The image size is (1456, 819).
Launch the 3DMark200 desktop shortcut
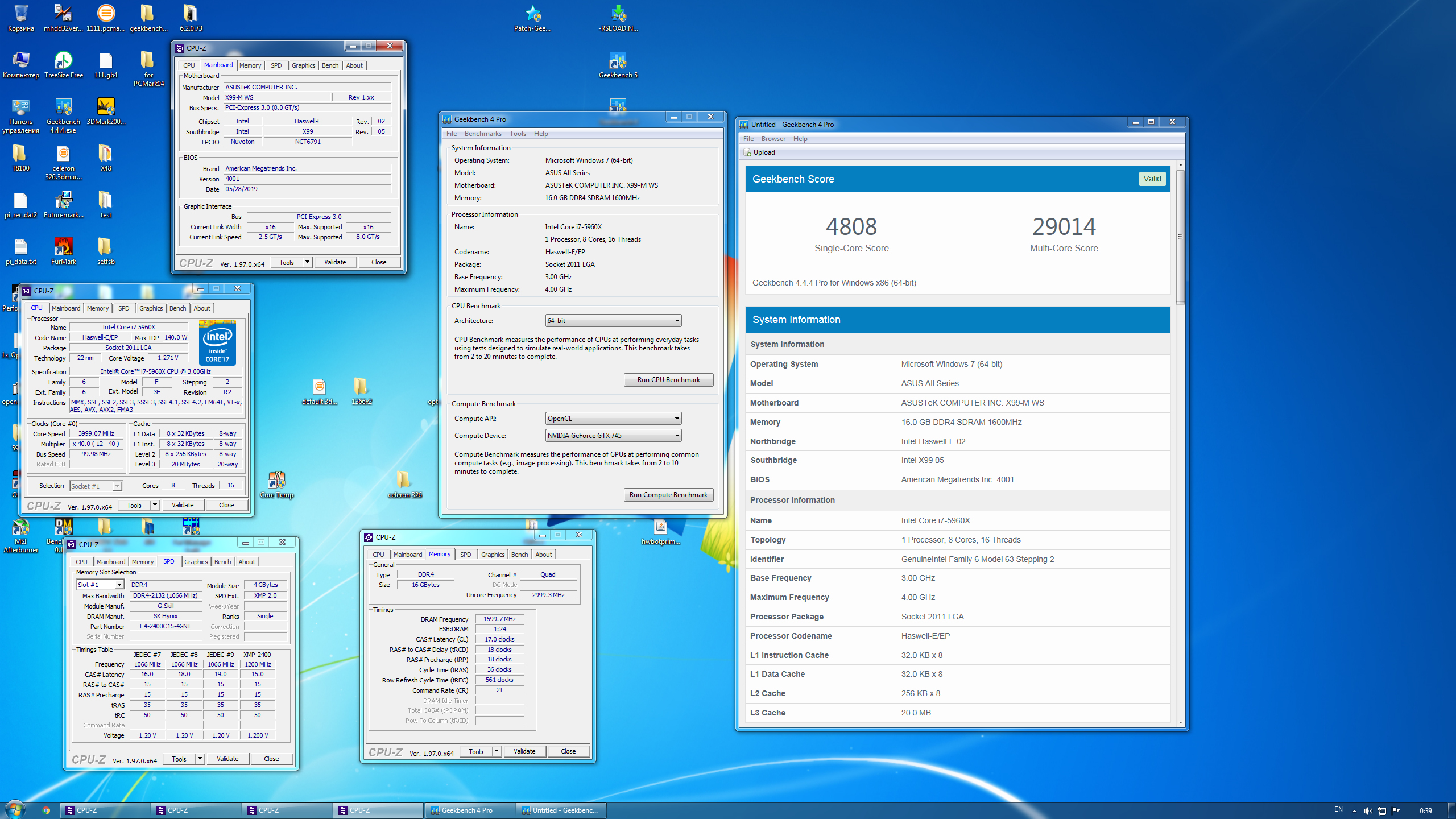coord(106,111)
